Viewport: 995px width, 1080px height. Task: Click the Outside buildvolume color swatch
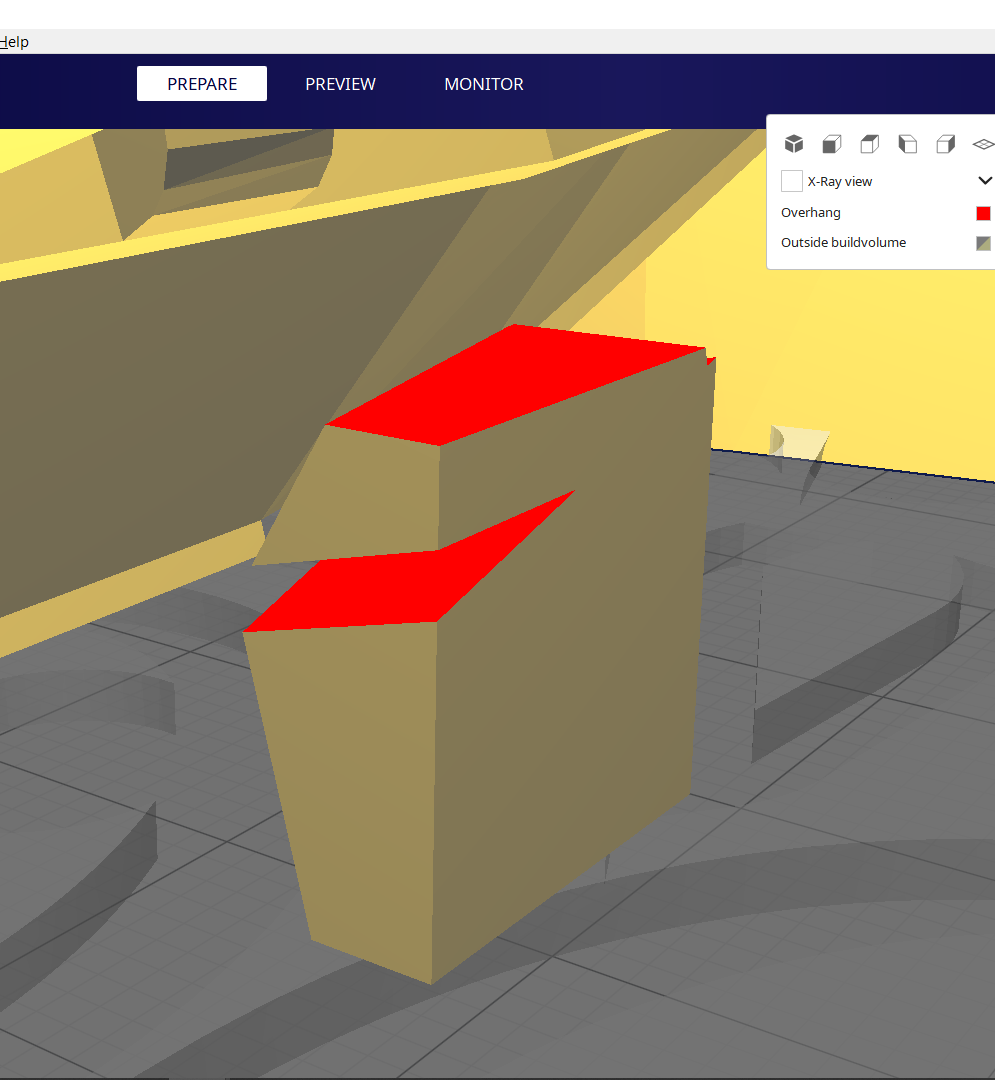point(983,243)
